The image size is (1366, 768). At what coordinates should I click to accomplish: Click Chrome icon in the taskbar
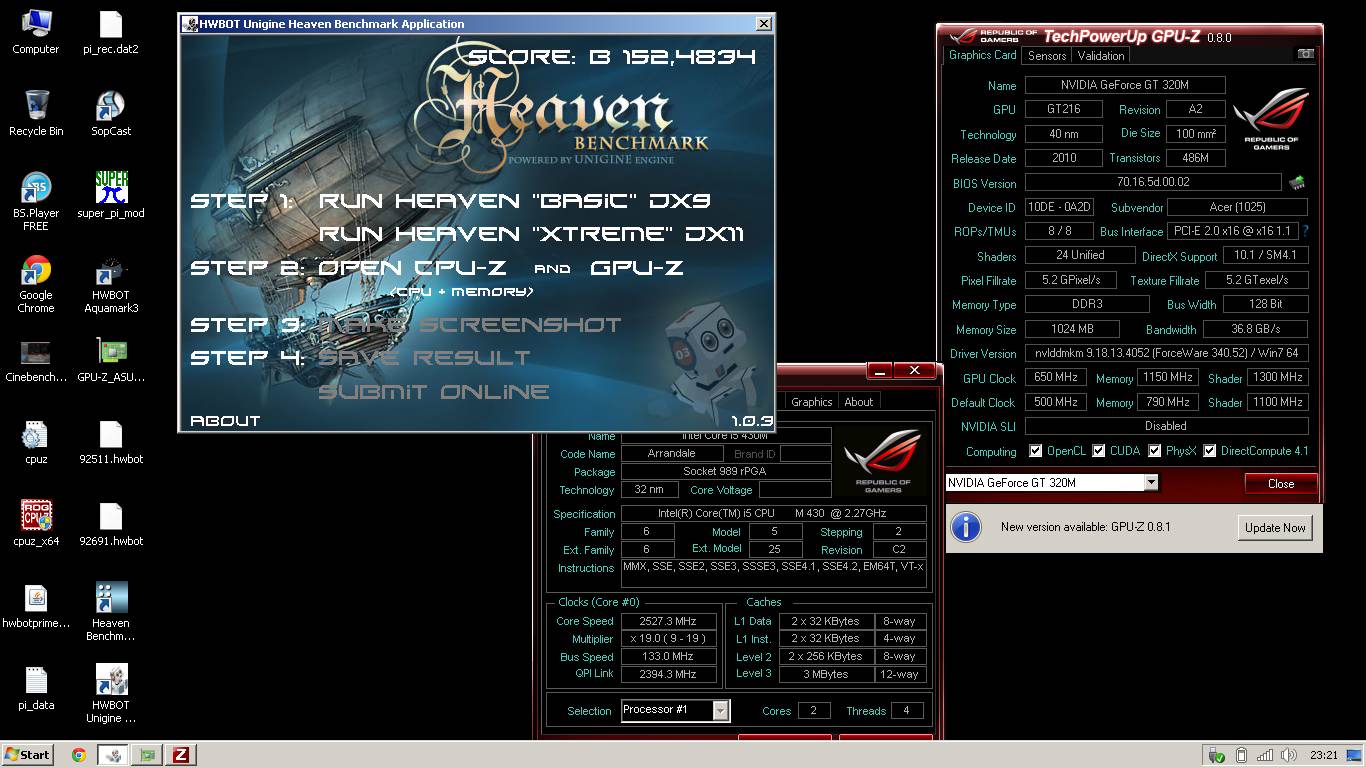pyautogui.click(x=79, y=755)
